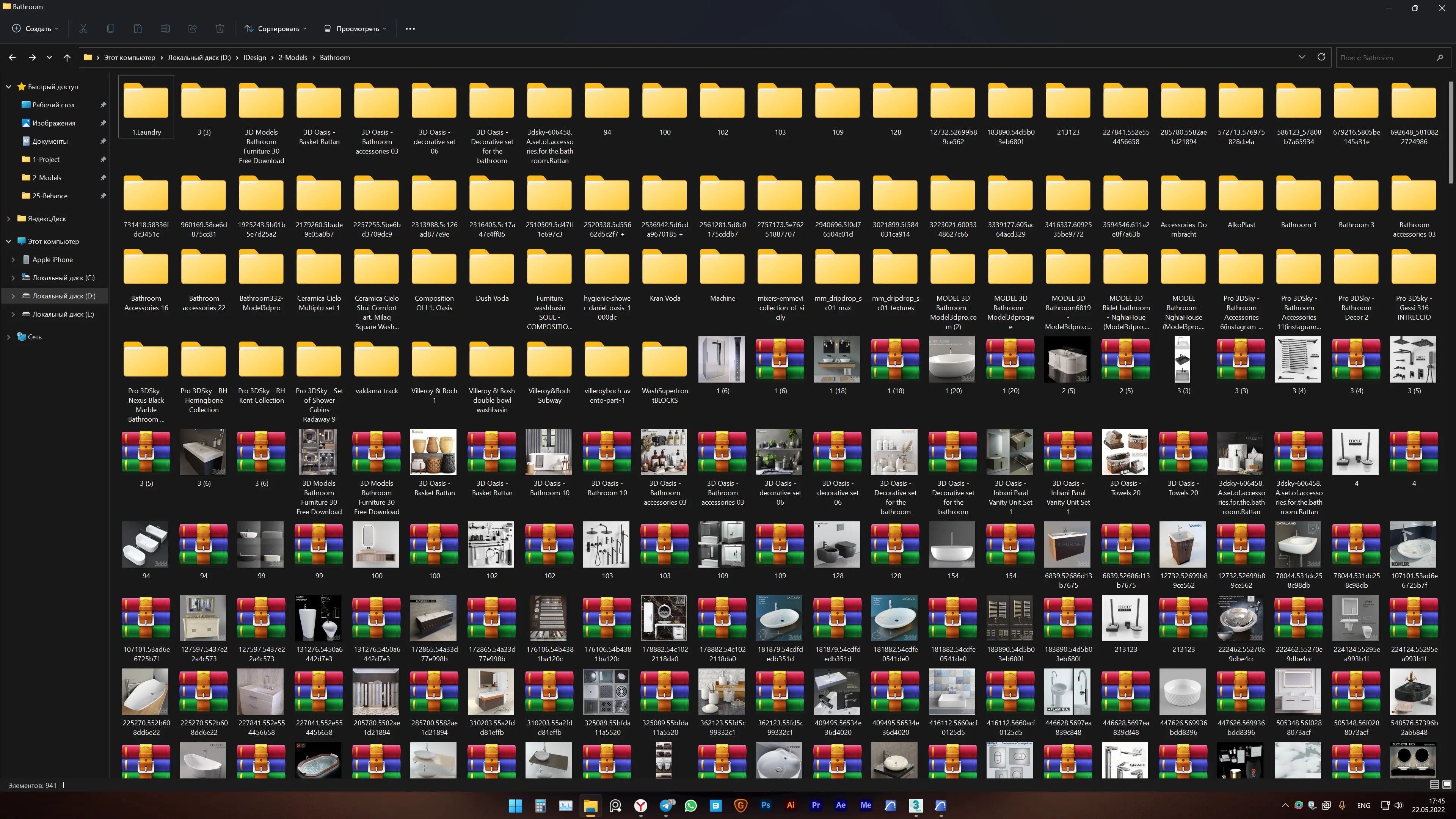Select Локальный диск (E:) in sidebar
1456x819 pixels.
[63, 314]
